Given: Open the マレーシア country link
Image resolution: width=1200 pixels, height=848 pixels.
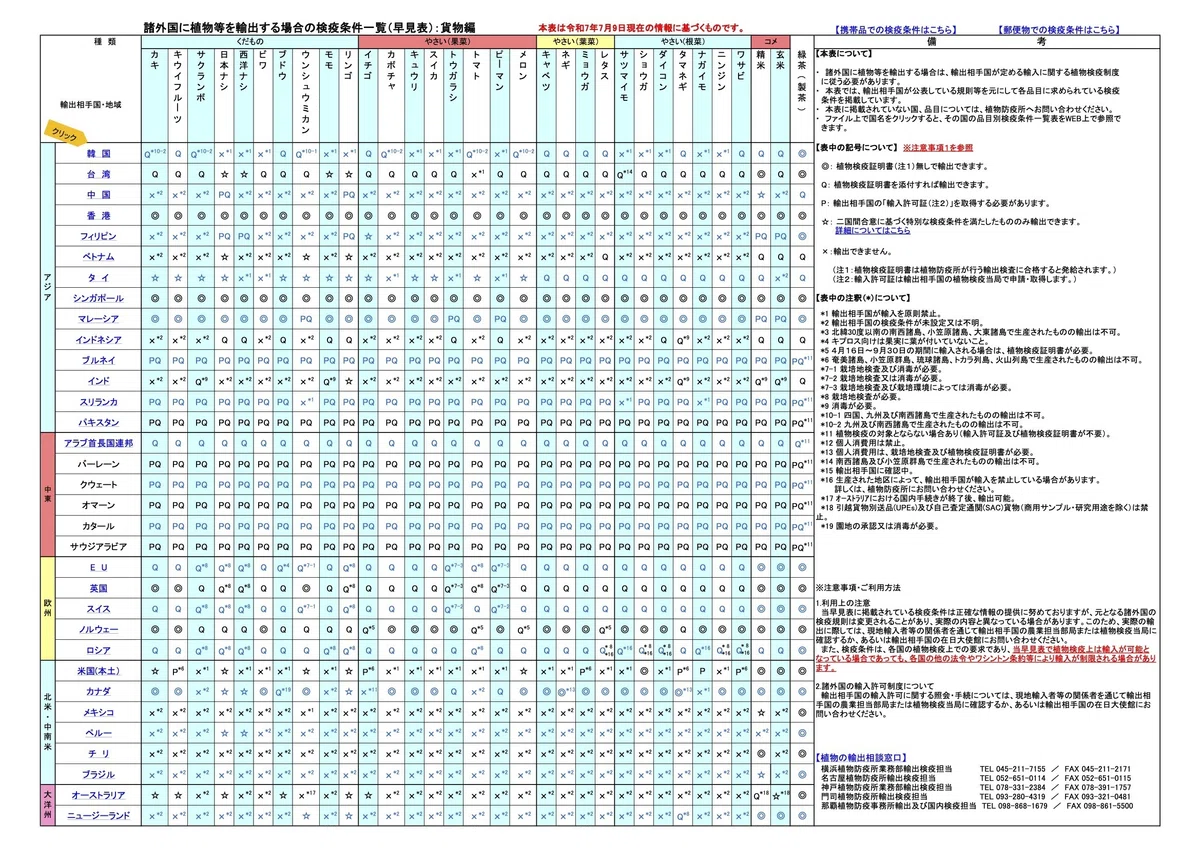Looking at the screenshot, I should (98, 318).
